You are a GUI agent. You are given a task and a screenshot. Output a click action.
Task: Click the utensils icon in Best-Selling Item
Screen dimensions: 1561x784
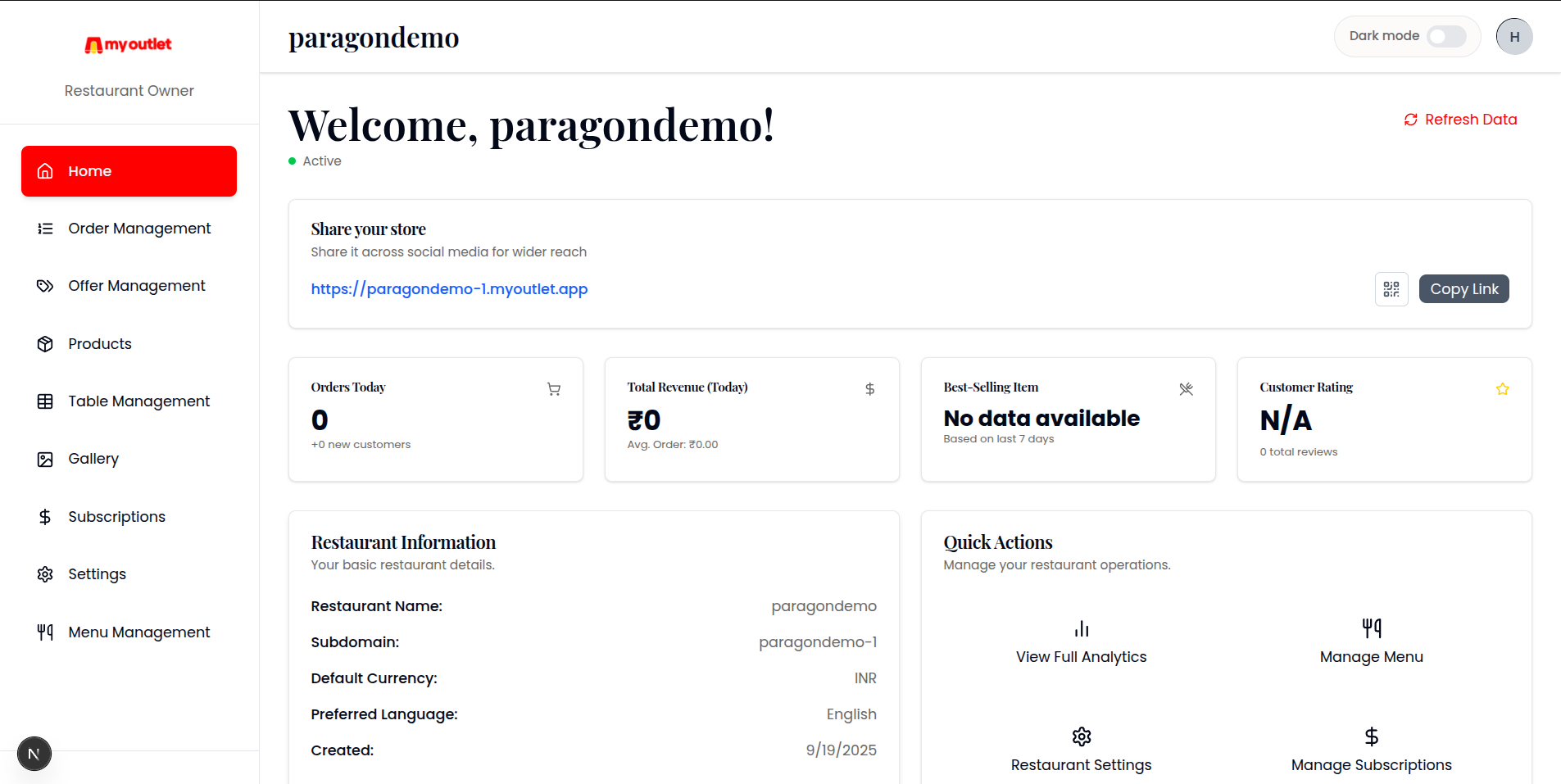(1186, 389)
